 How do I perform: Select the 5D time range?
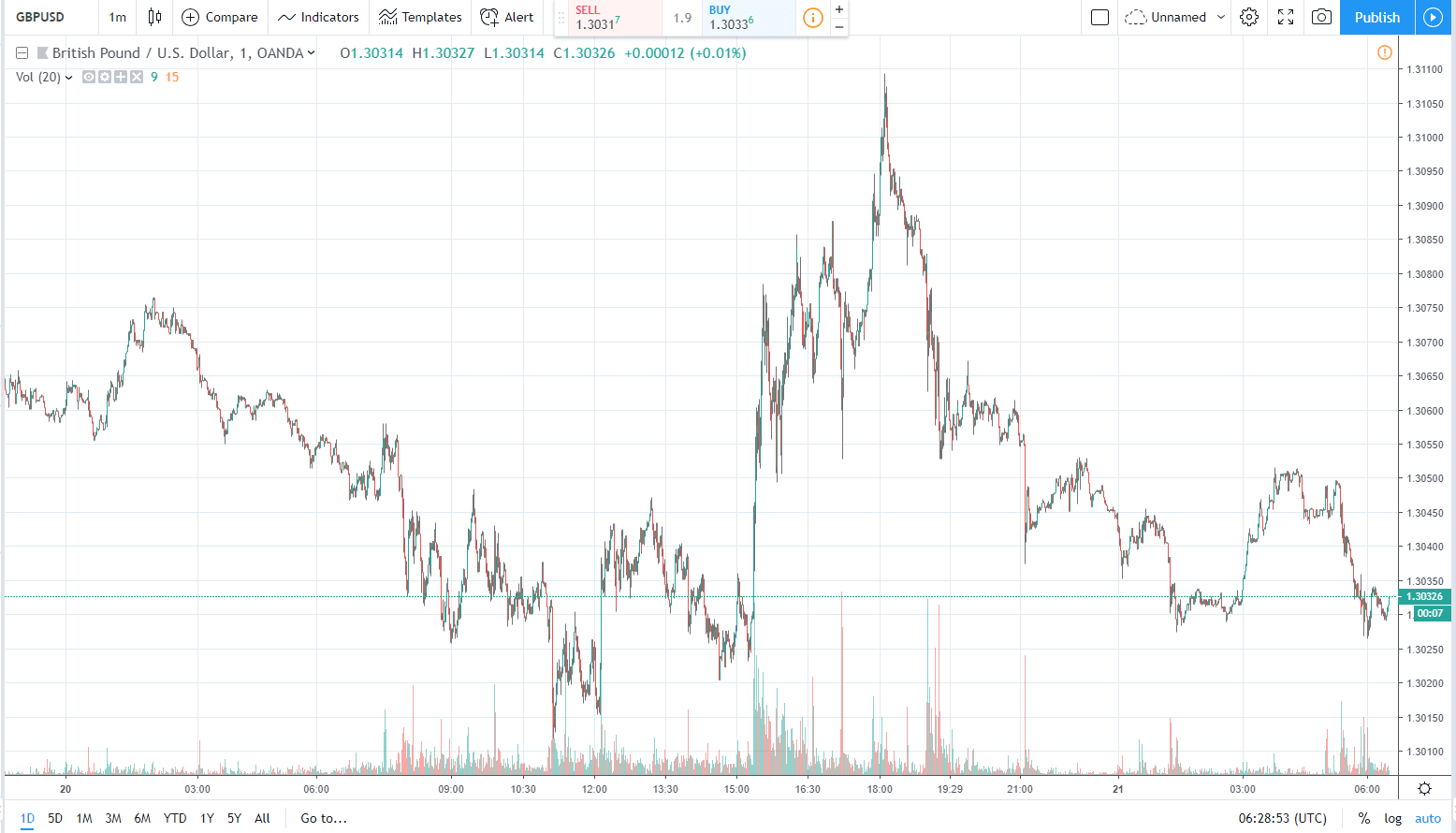tap(55, 818)
